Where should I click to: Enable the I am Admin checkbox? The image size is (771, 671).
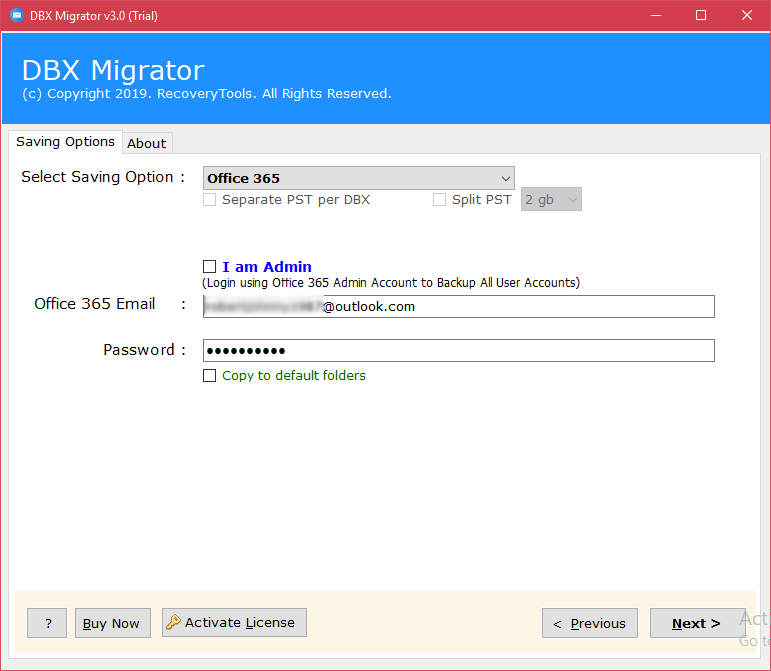(x=209, y=266)
